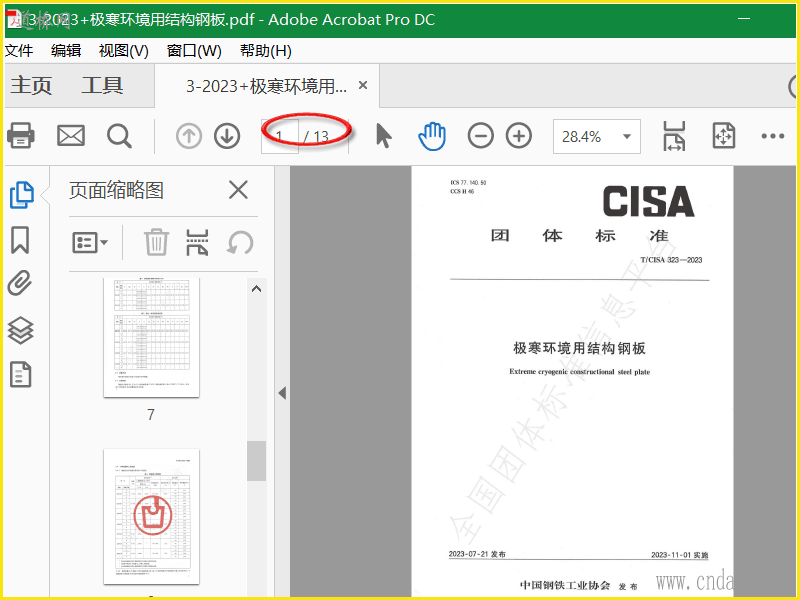
Task: Open the 帮助(H) menu
Action: tap(266, 51)
